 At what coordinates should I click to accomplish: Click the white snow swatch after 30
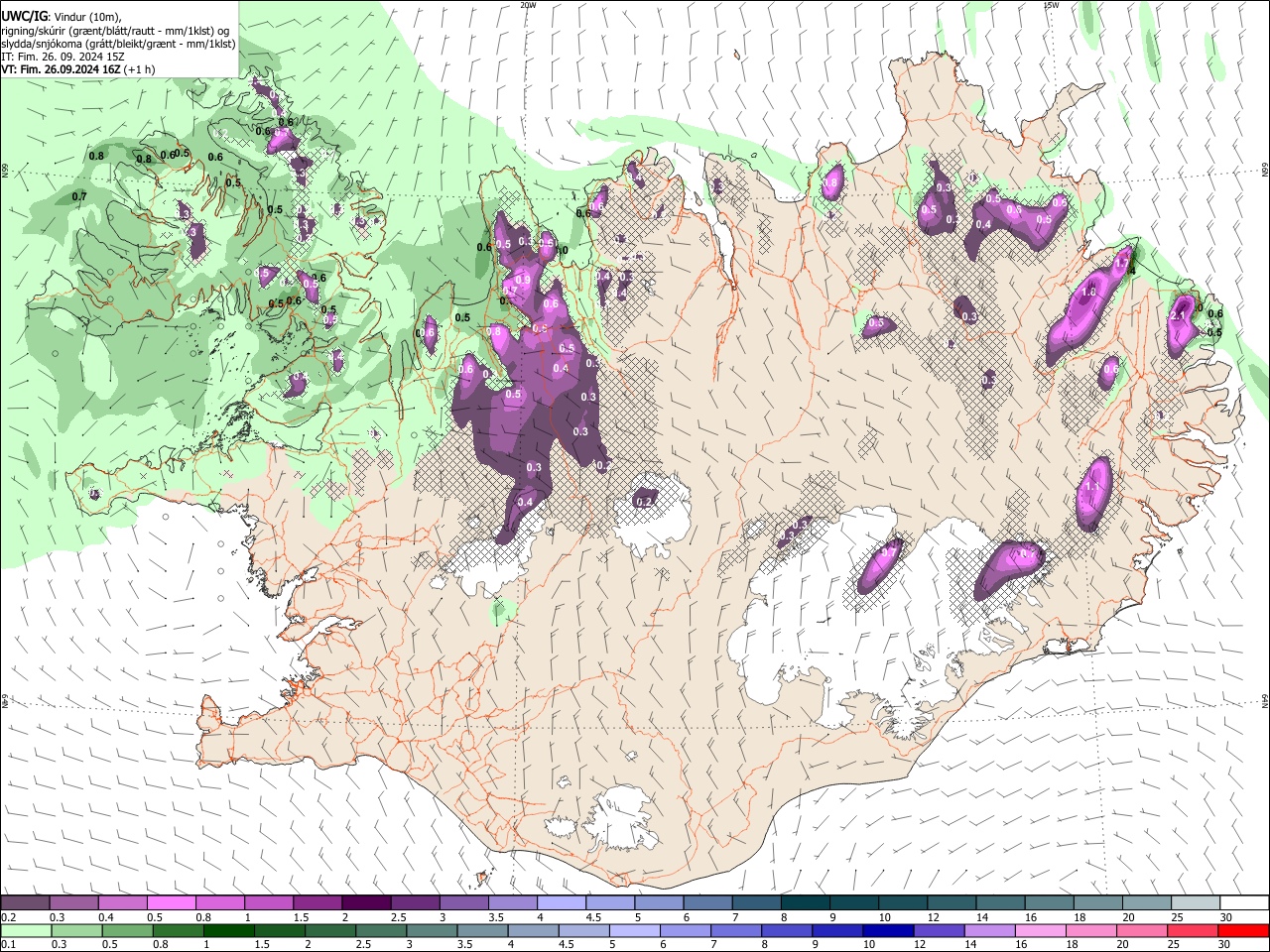(1244, 902)
